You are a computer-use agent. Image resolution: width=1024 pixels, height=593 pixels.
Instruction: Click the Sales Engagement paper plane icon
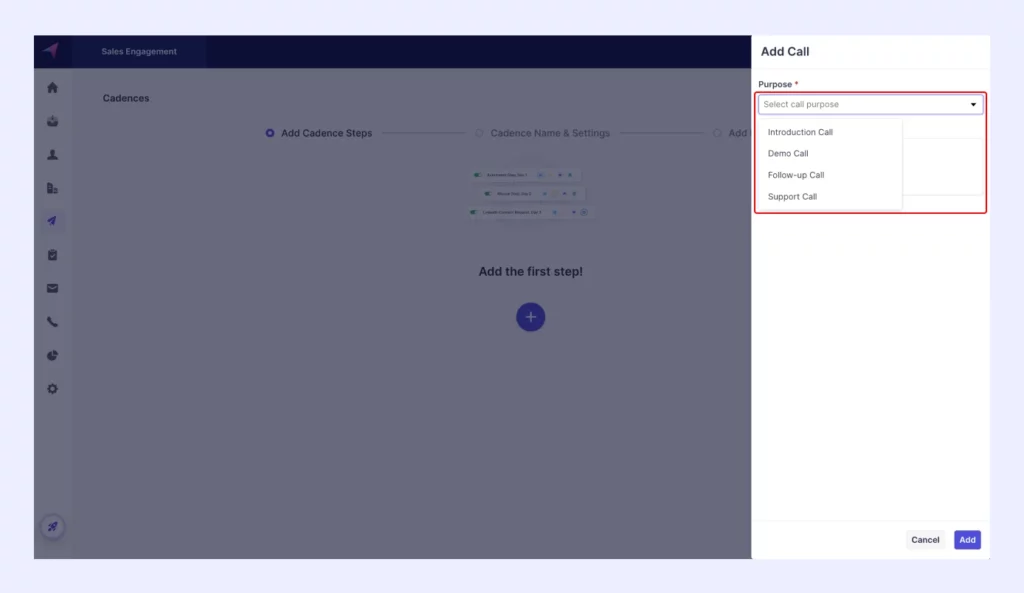point(51,222)
